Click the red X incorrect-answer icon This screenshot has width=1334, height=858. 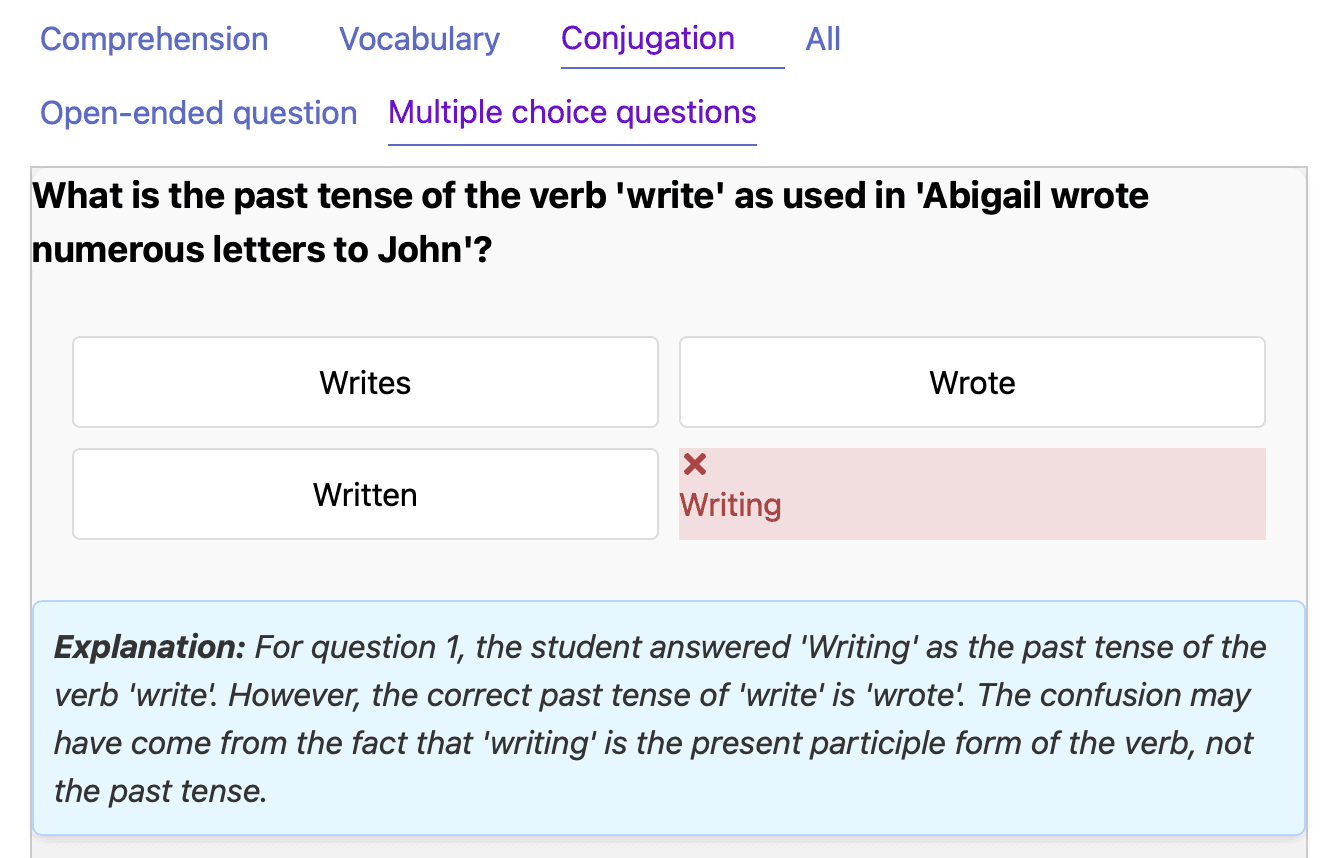click(695, 464)
